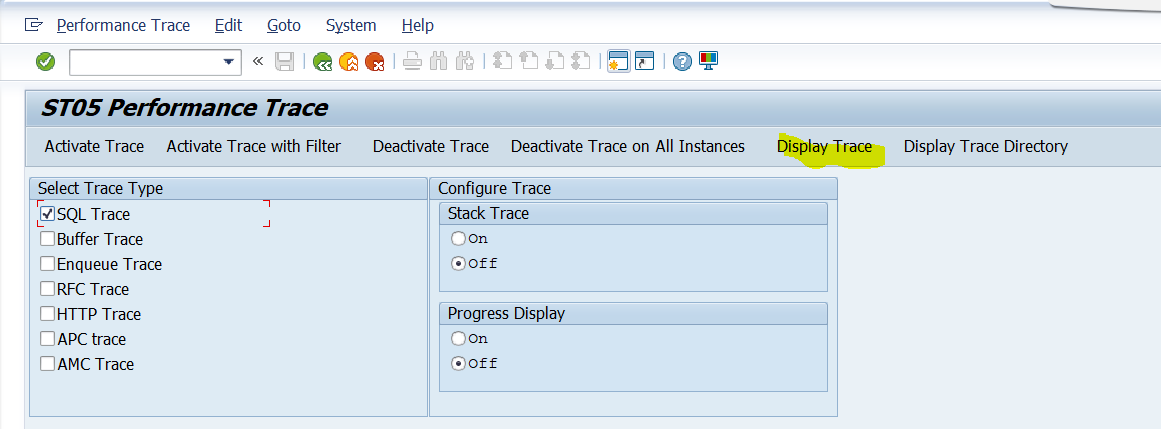Image resolution: width=1161 pixels, height=429 pixels.
Task: Open Customize Local Layout monitor icon
Action: click(x=708, y=61)
